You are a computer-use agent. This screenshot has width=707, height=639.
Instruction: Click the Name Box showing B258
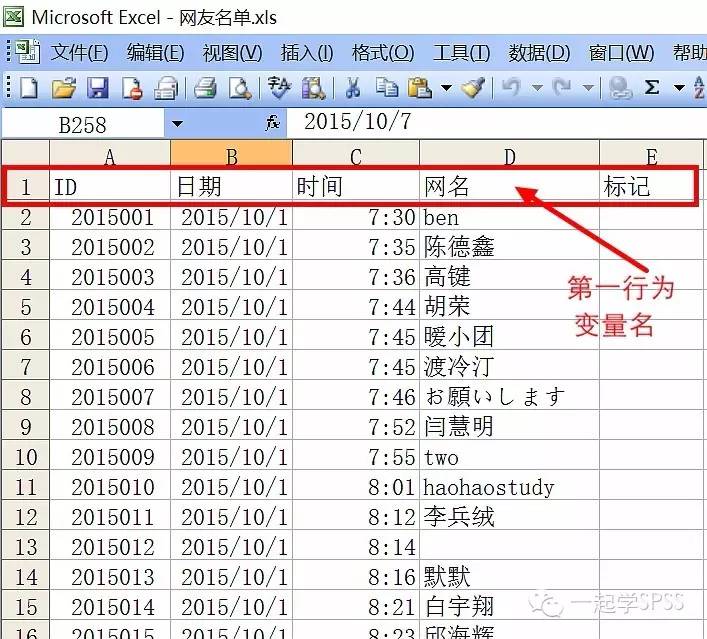83,124
